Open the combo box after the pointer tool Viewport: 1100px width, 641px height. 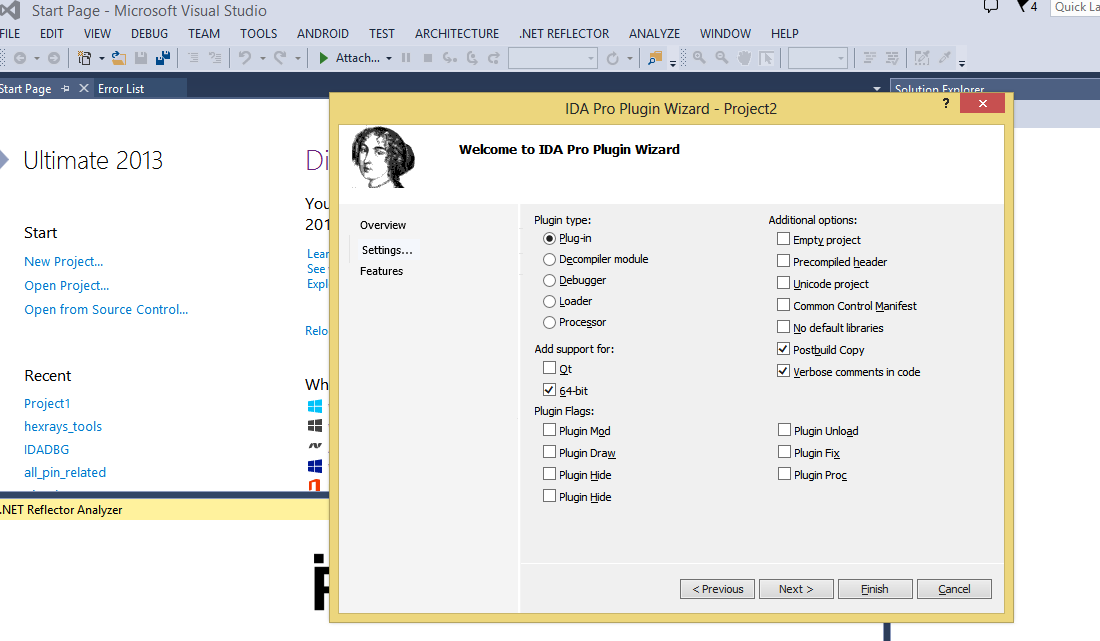point(818,58)
